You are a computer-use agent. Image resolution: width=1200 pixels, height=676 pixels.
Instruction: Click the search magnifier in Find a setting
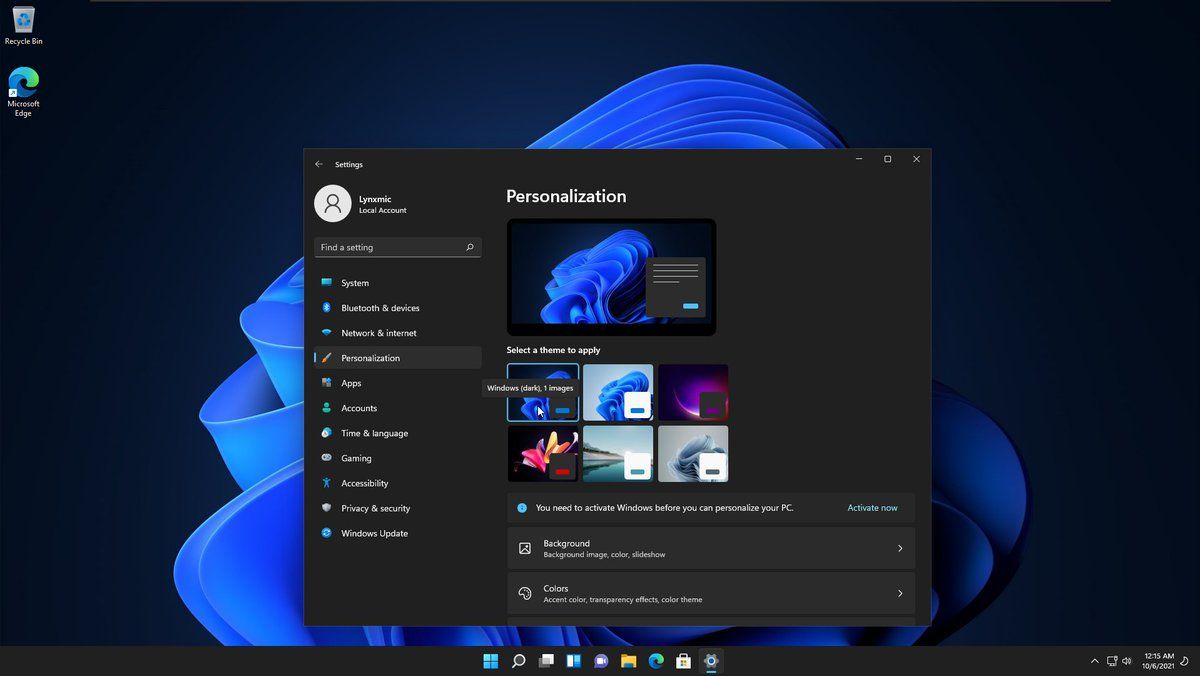tap(469, 247)
